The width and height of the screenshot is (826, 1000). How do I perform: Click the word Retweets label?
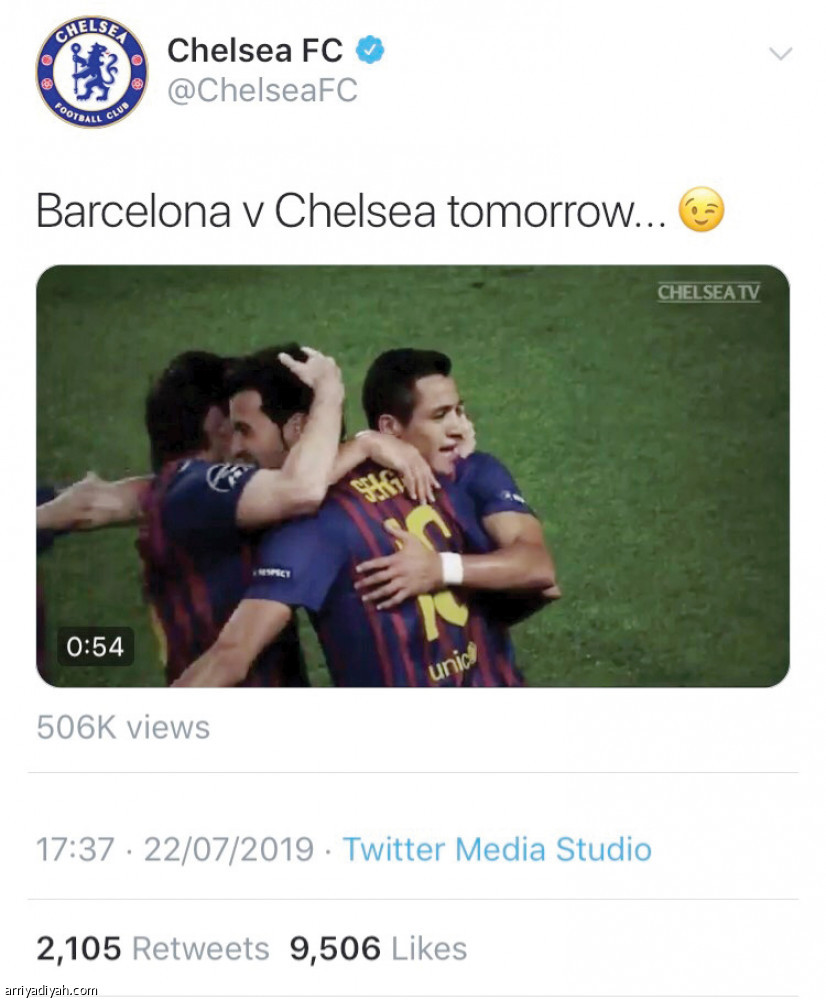(201, 948)
